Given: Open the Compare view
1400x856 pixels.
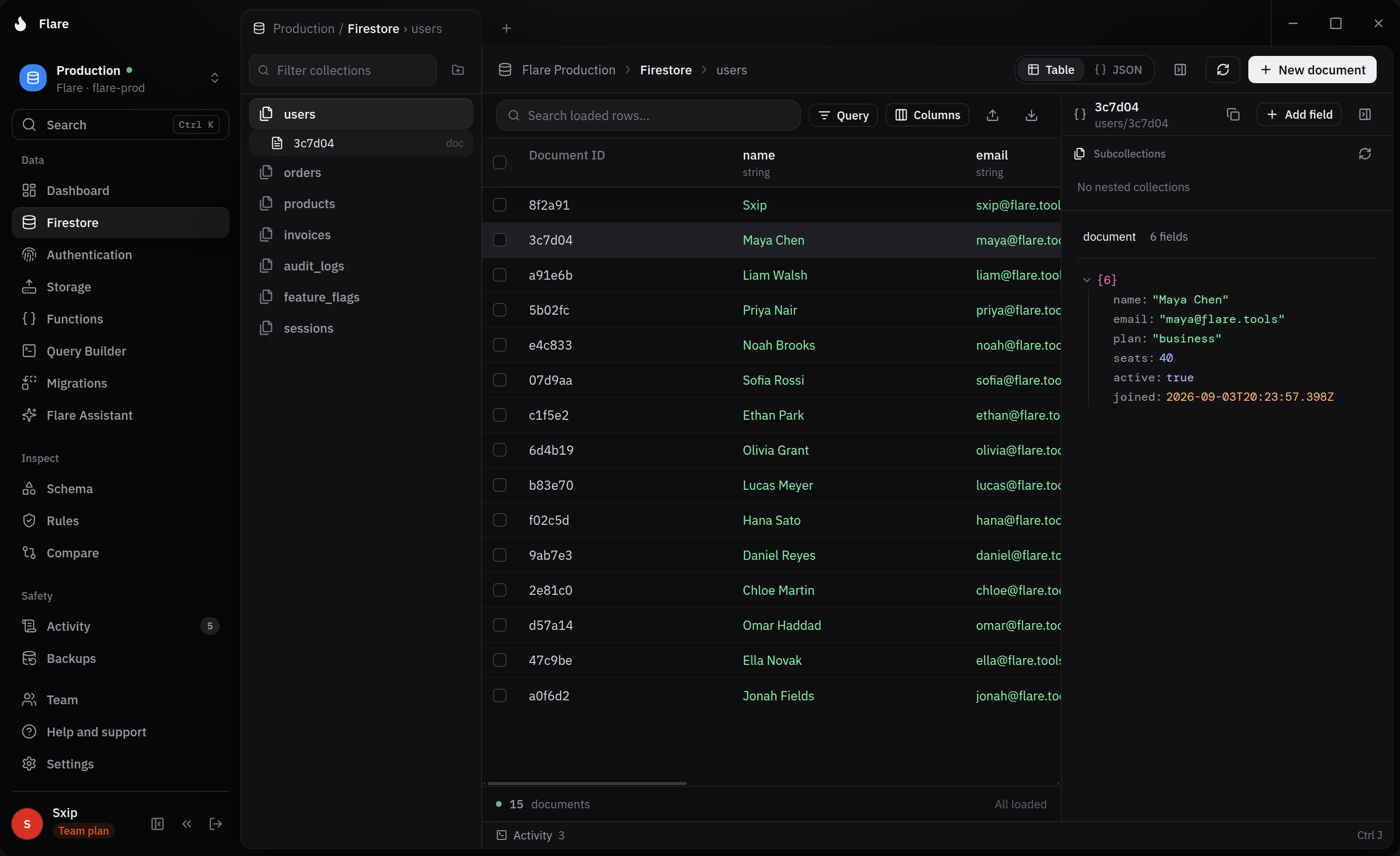Looking at the screenshot, I should tap(121, 553).
